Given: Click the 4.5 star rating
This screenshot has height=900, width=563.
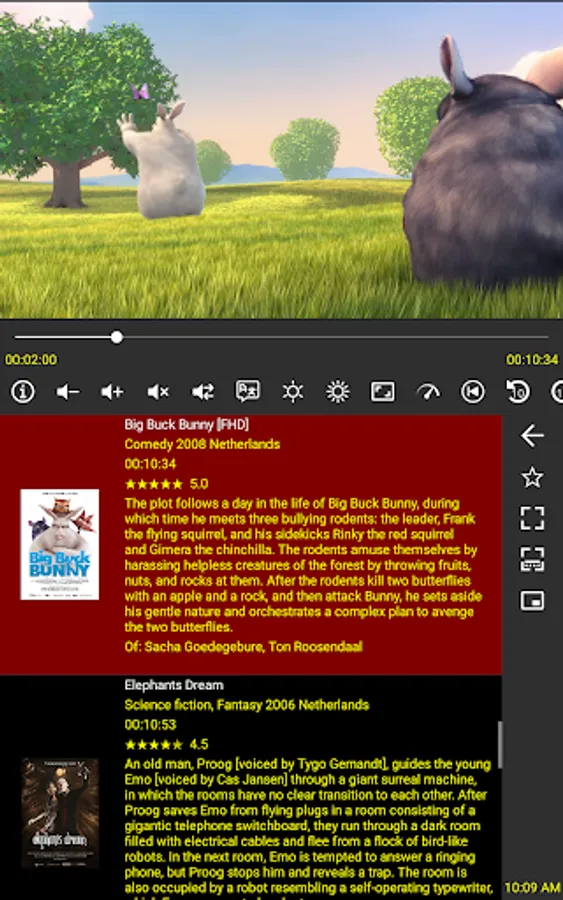Looking at the screenshot, I should [x=166, y=744].
